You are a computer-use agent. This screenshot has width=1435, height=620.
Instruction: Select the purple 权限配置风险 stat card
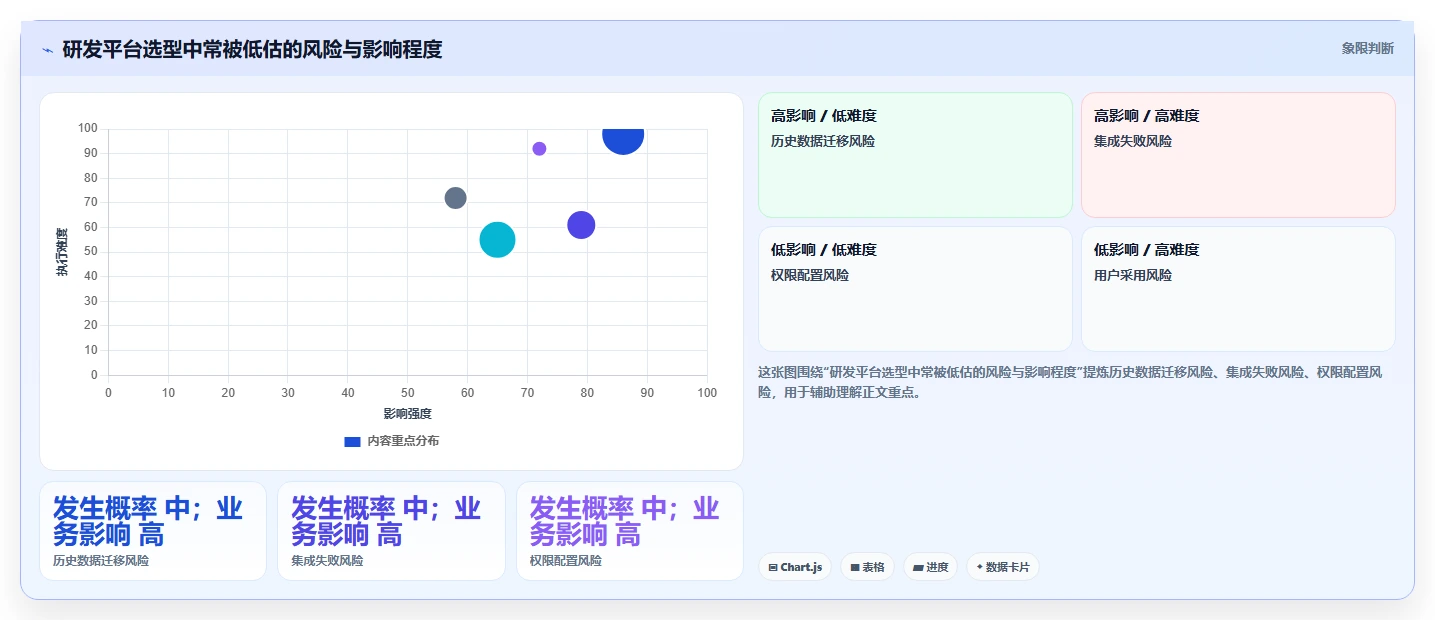(630, 531)
